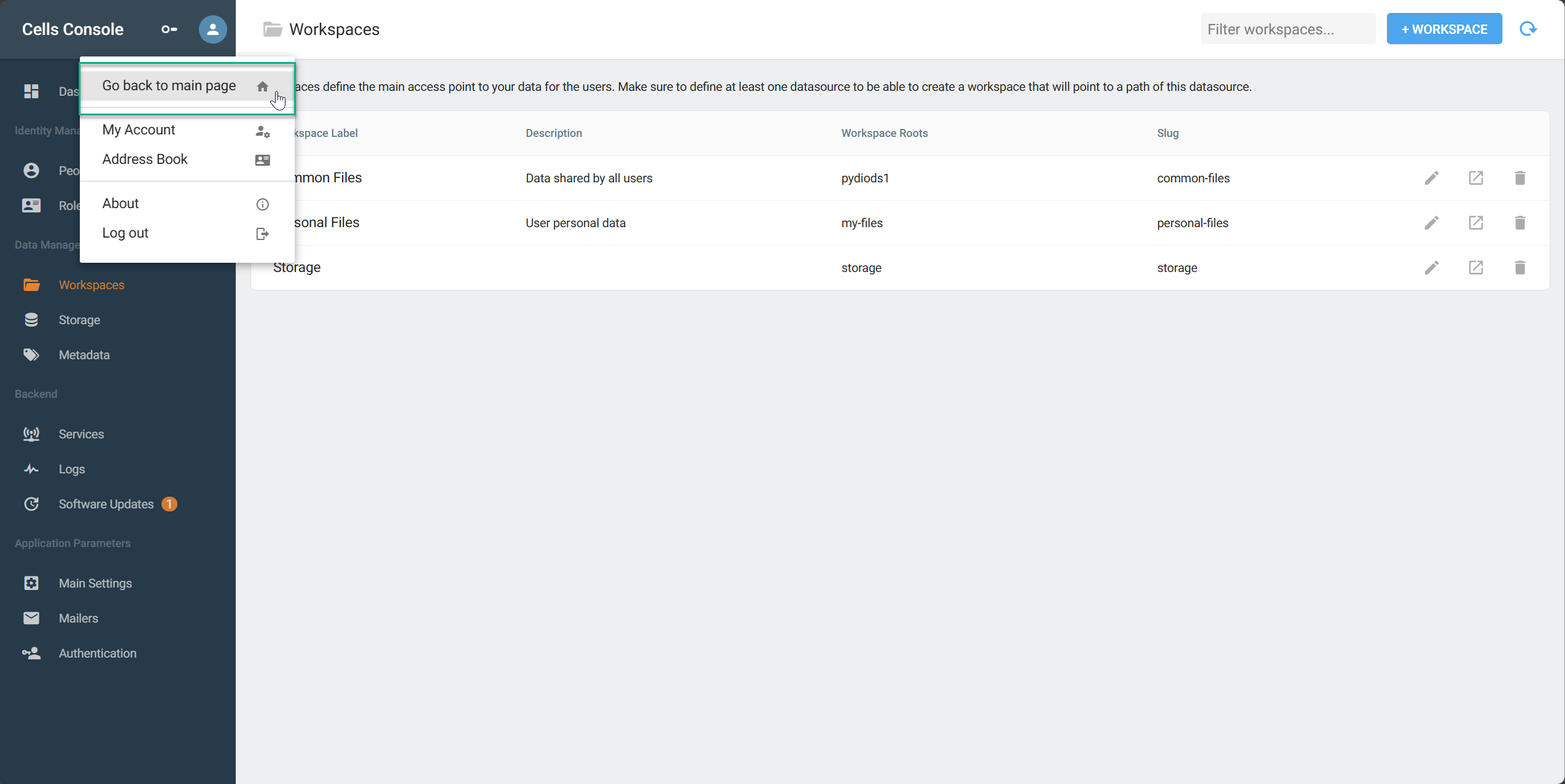Choose About in the user menu
1565x784 pixels.
187,204
